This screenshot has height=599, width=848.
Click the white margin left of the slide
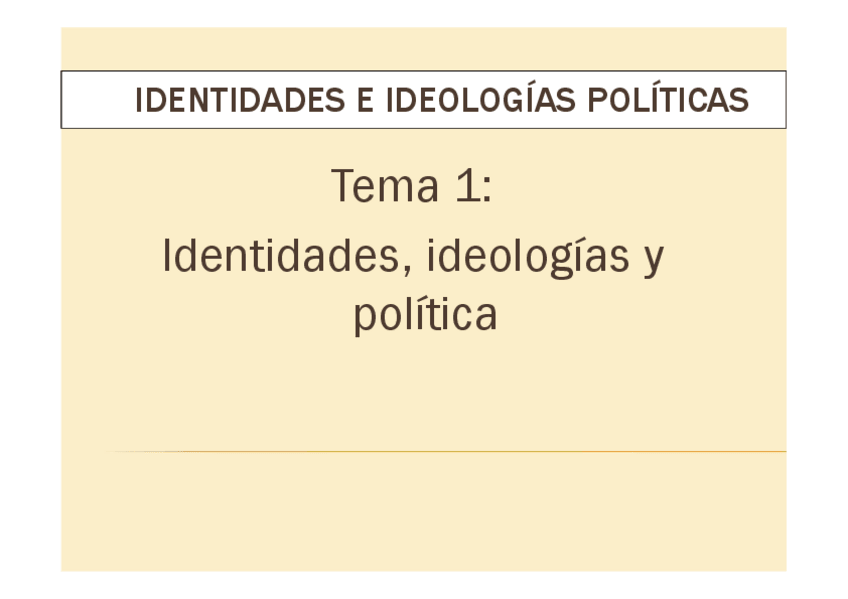[30, 300]
